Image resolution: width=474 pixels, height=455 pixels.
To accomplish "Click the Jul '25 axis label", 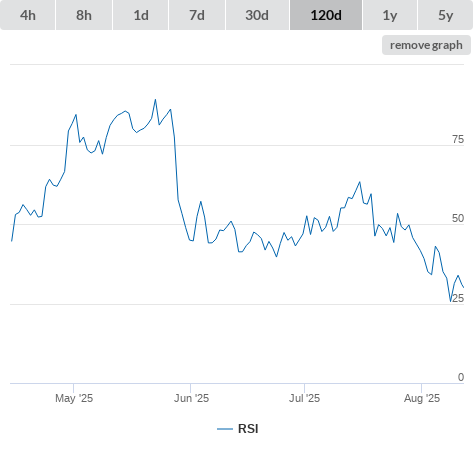I will pyautogui.click(x=304, y=398).
